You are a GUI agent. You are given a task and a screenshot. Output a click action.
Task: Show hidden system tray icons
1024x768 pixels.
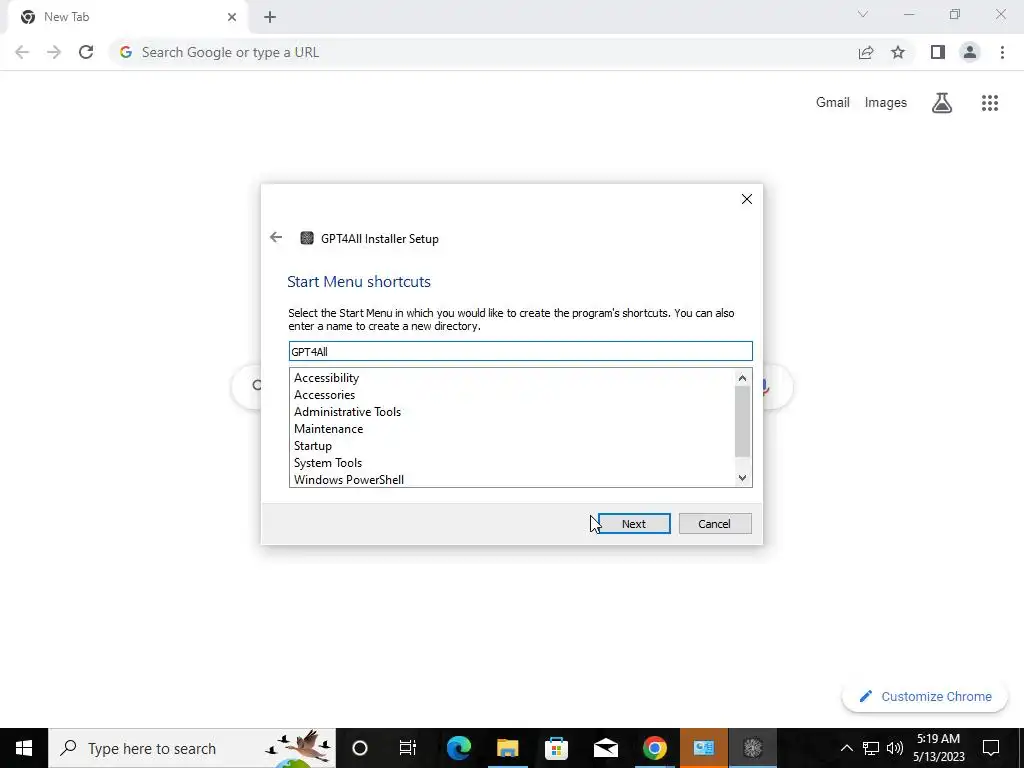coord(846,748)
